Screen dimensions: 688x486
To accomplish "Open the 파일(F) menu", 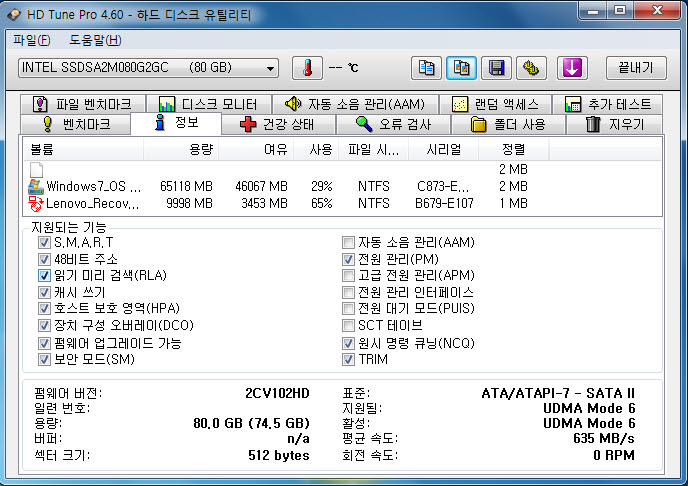I will point(32,40).
